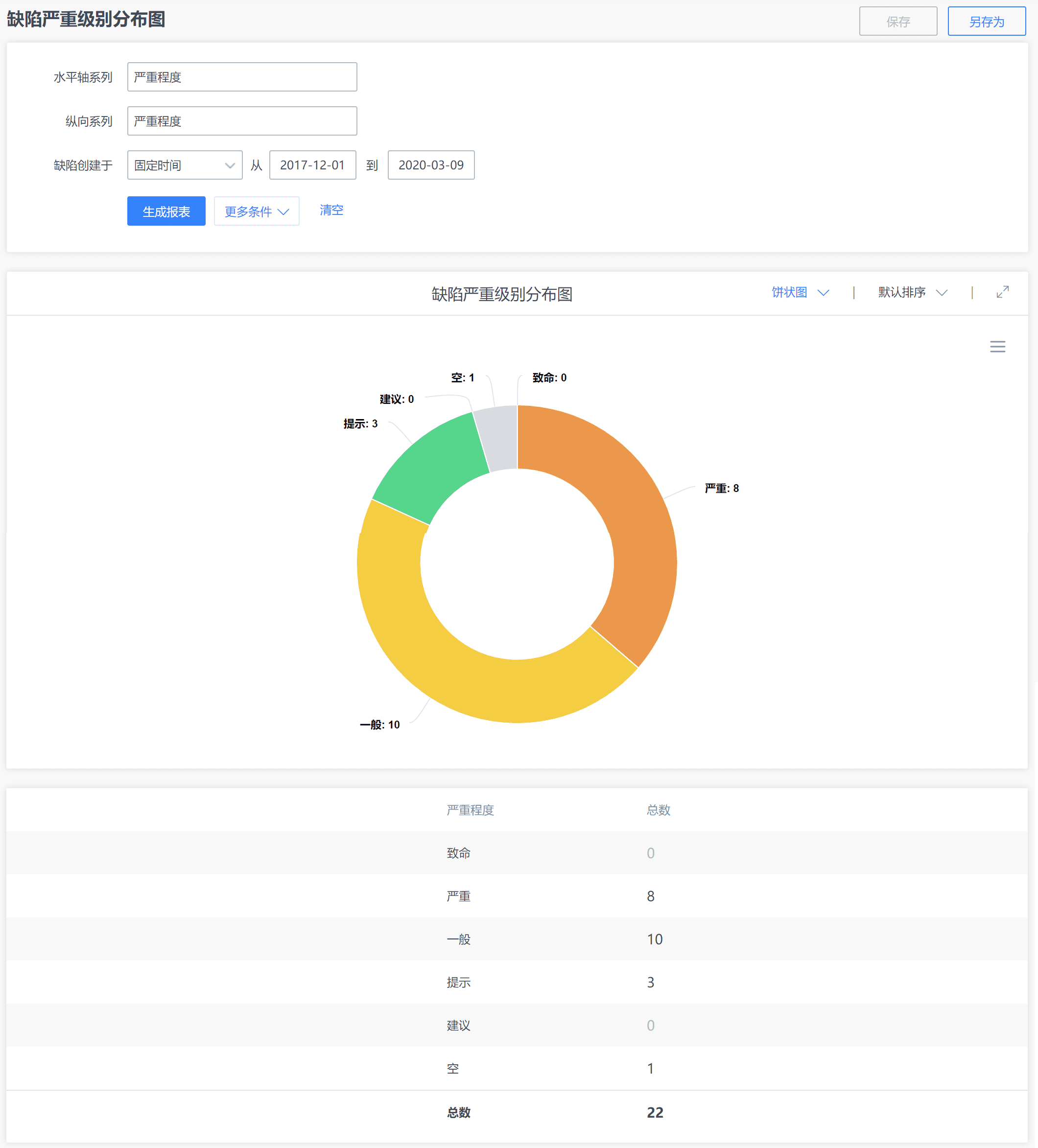Click the 另存为 button
Viewport: 1038px width, 1148px height.
tap(986, 22)
